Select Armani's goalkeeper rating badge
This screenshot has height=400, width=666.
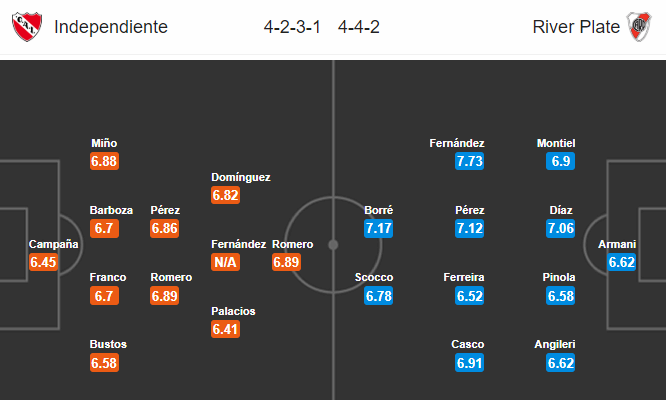tap(621, 262)
